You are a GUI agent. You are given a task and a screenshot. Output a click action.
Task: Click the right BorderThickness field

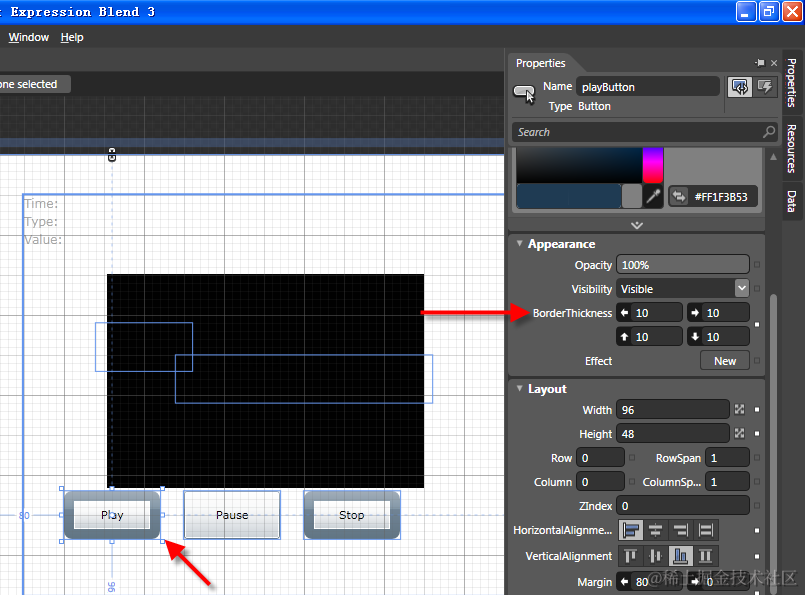pos(718,313)
